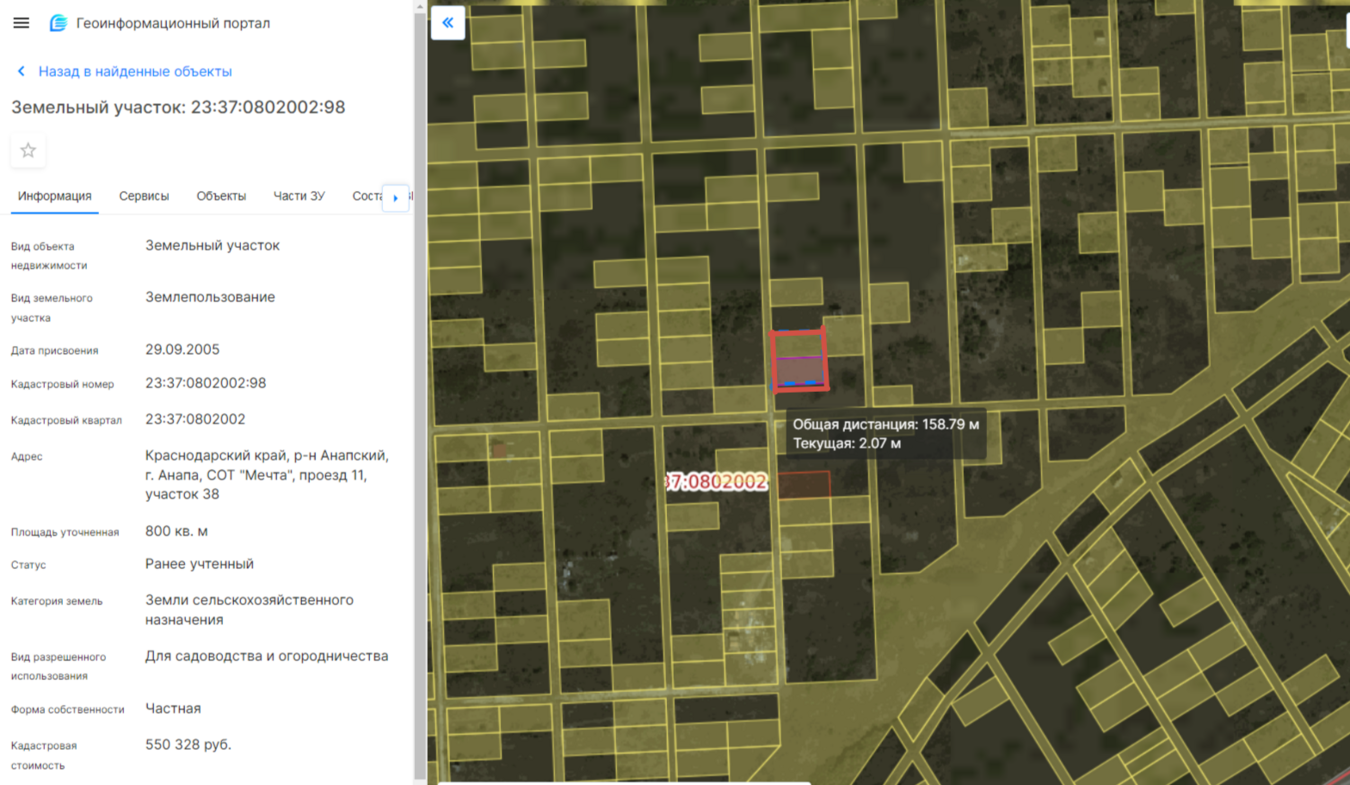Open the hamburger main menu

coord(21,23)
